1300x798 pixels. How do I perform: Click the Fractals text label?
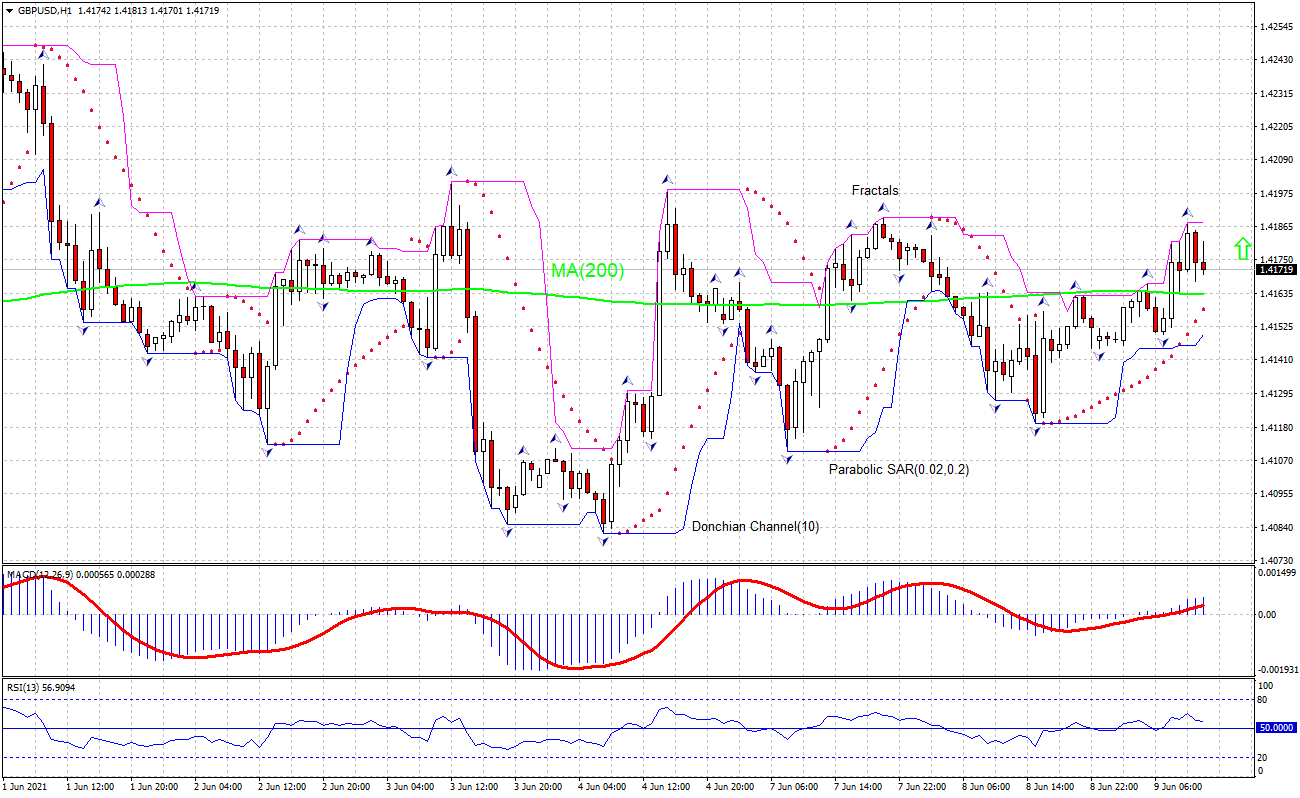(875, 190)
